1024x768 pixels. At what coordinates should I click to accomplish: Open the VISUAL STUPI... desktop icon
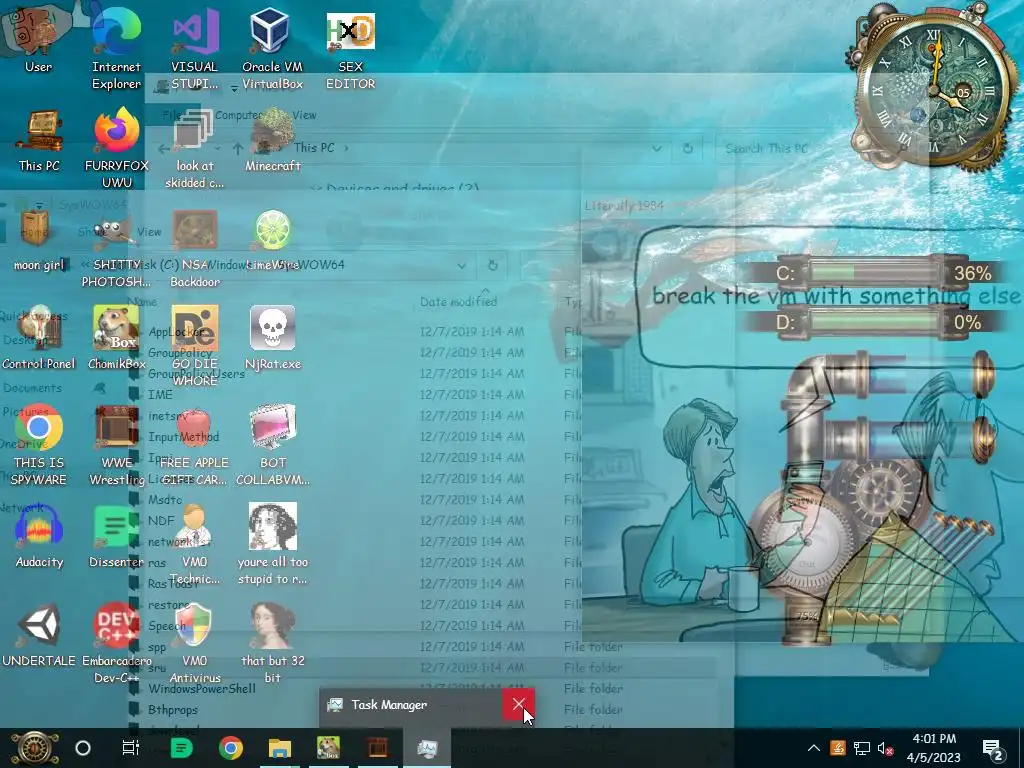(195, 47)
